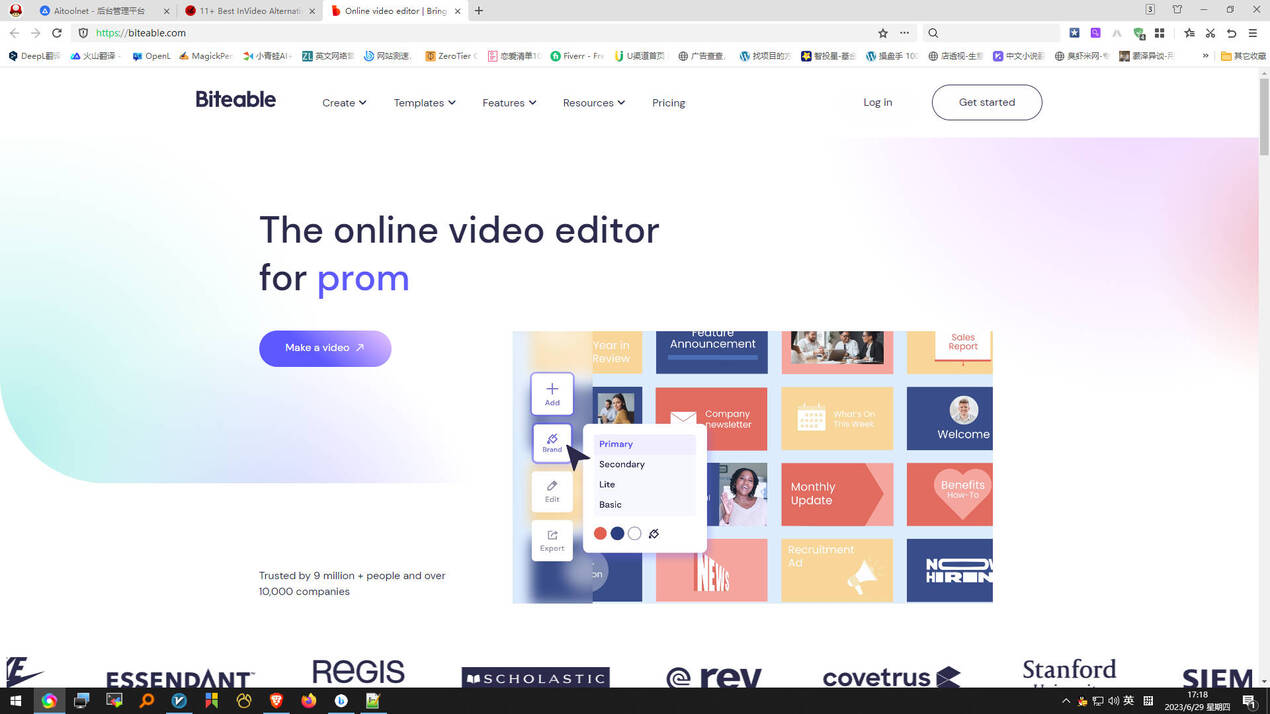Switch to the Best InVideo Alternatives tab
1270x714 pixels.
point(250,11)
